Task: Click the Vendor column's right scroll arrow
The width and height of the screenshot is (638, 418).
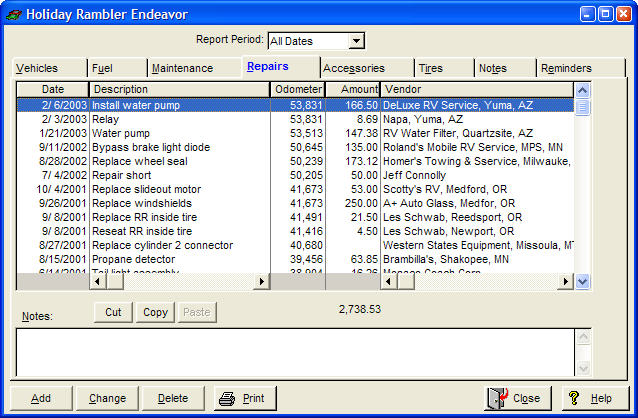Action: pos(566,281)
